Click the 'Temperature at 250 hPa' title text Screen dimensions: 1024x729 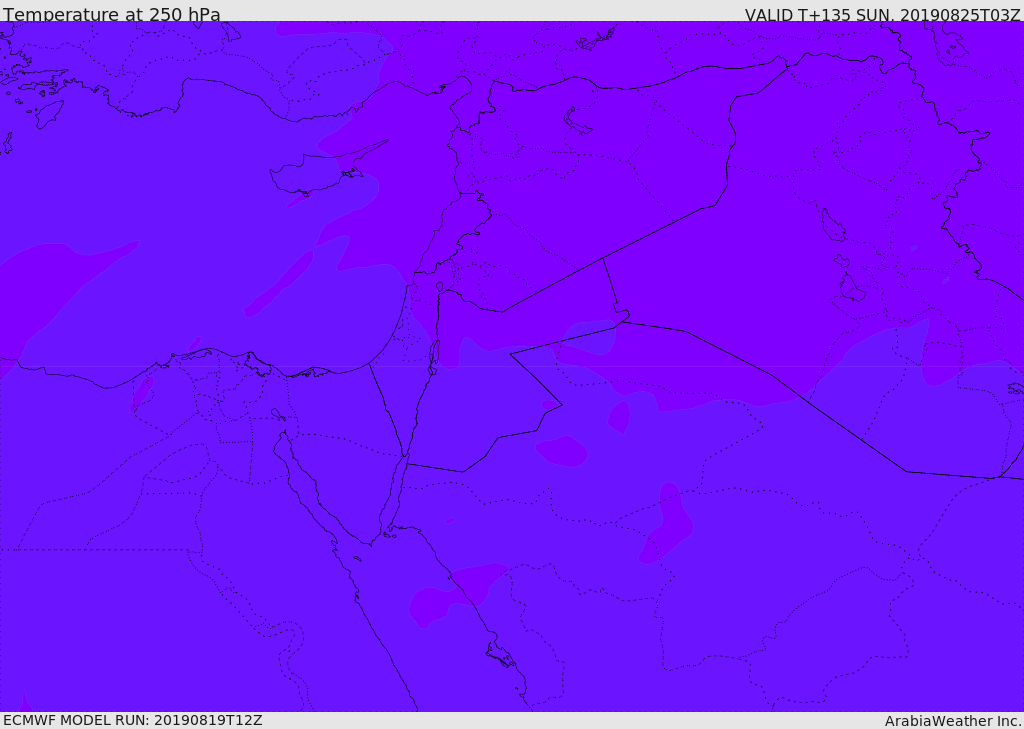click(x=112, y=14)
